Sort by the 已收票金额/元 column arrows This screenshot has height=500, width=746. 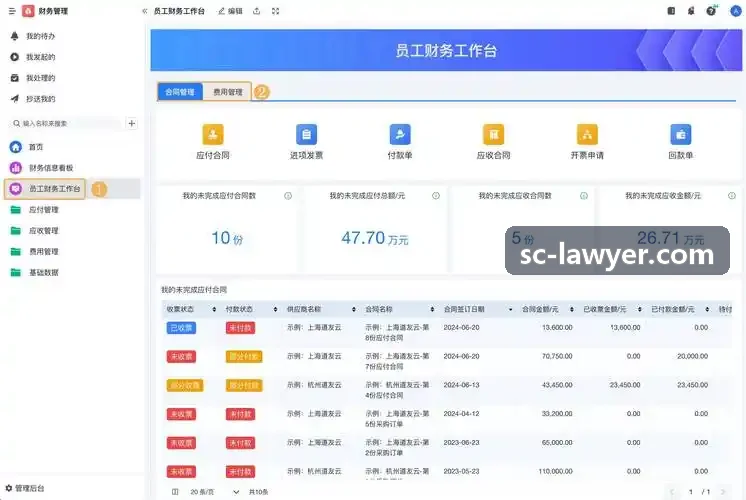(x=639, y=309)
